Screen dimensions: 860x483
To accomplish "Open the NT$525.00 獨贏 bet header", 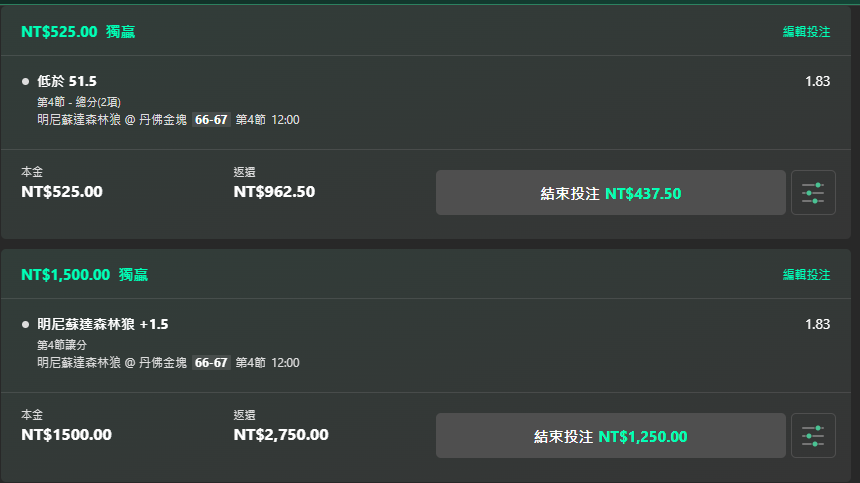I will pyautogui.click(x=78, y=32).
